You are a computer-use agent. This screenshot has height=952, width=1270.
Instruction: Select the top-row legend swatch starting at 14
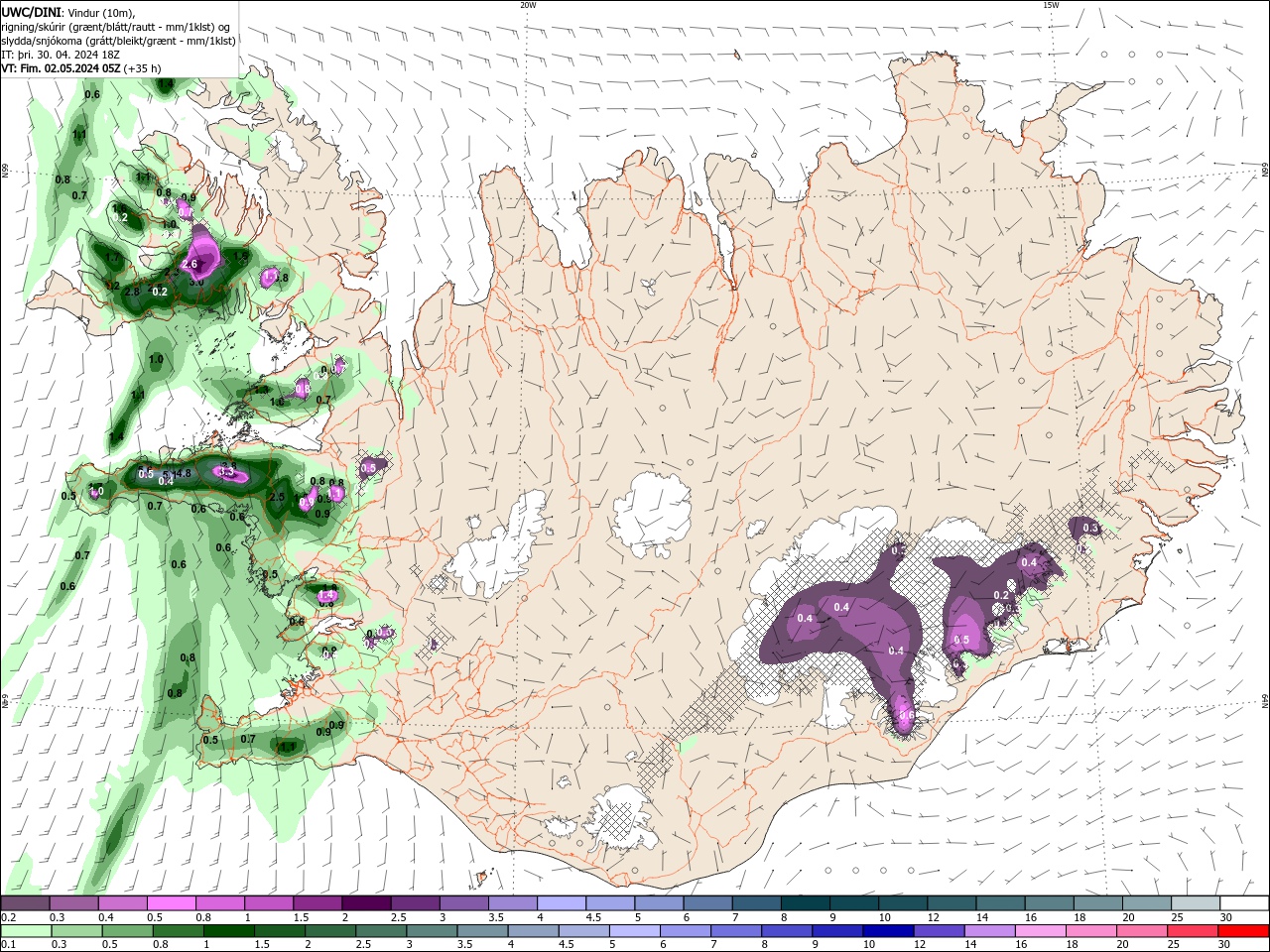click(x=999, y=903)
